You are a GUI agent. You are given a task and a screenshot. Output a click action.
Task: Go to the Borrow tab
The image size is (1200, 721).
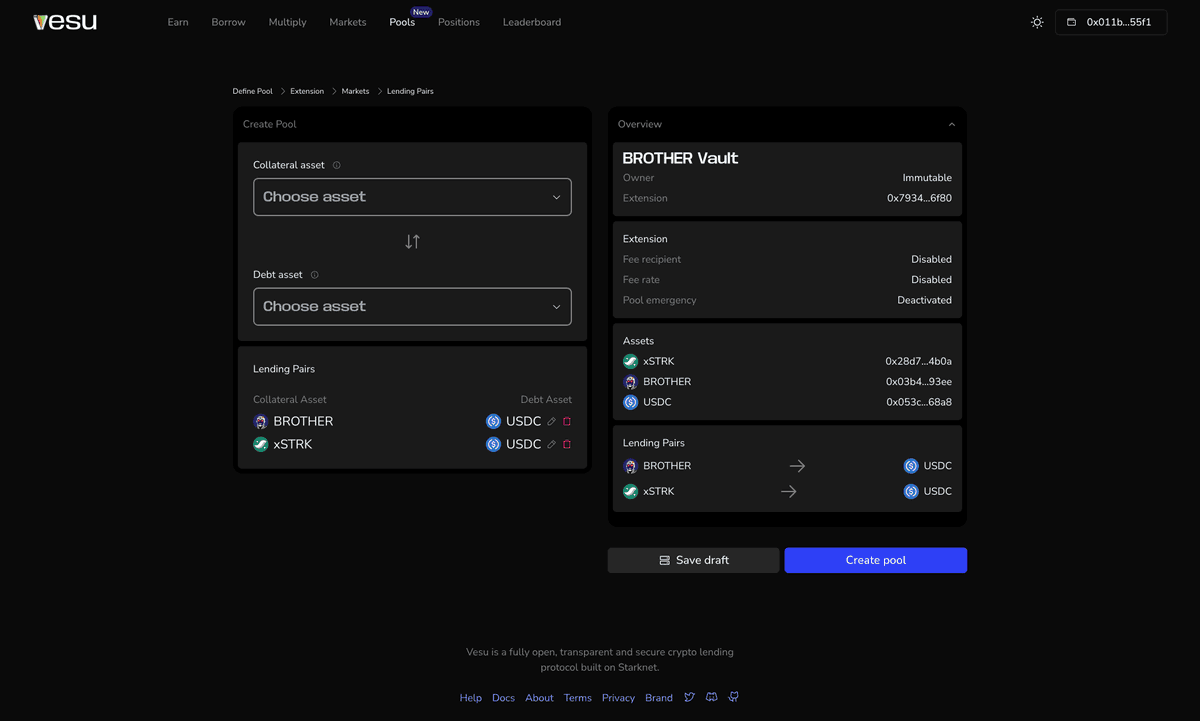[228, 22]
